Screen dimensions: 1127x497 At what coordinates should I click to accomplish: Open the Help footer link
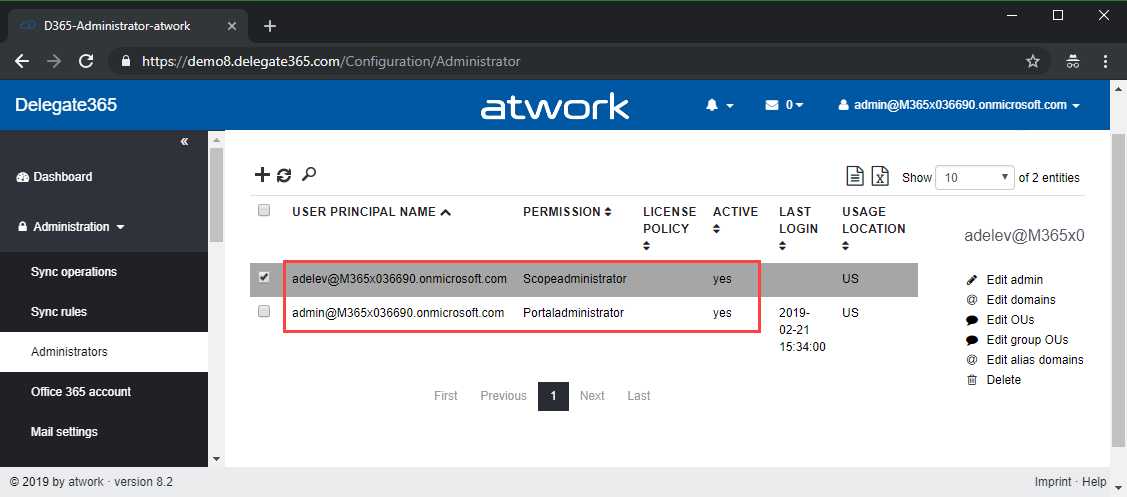point(1094,482)
